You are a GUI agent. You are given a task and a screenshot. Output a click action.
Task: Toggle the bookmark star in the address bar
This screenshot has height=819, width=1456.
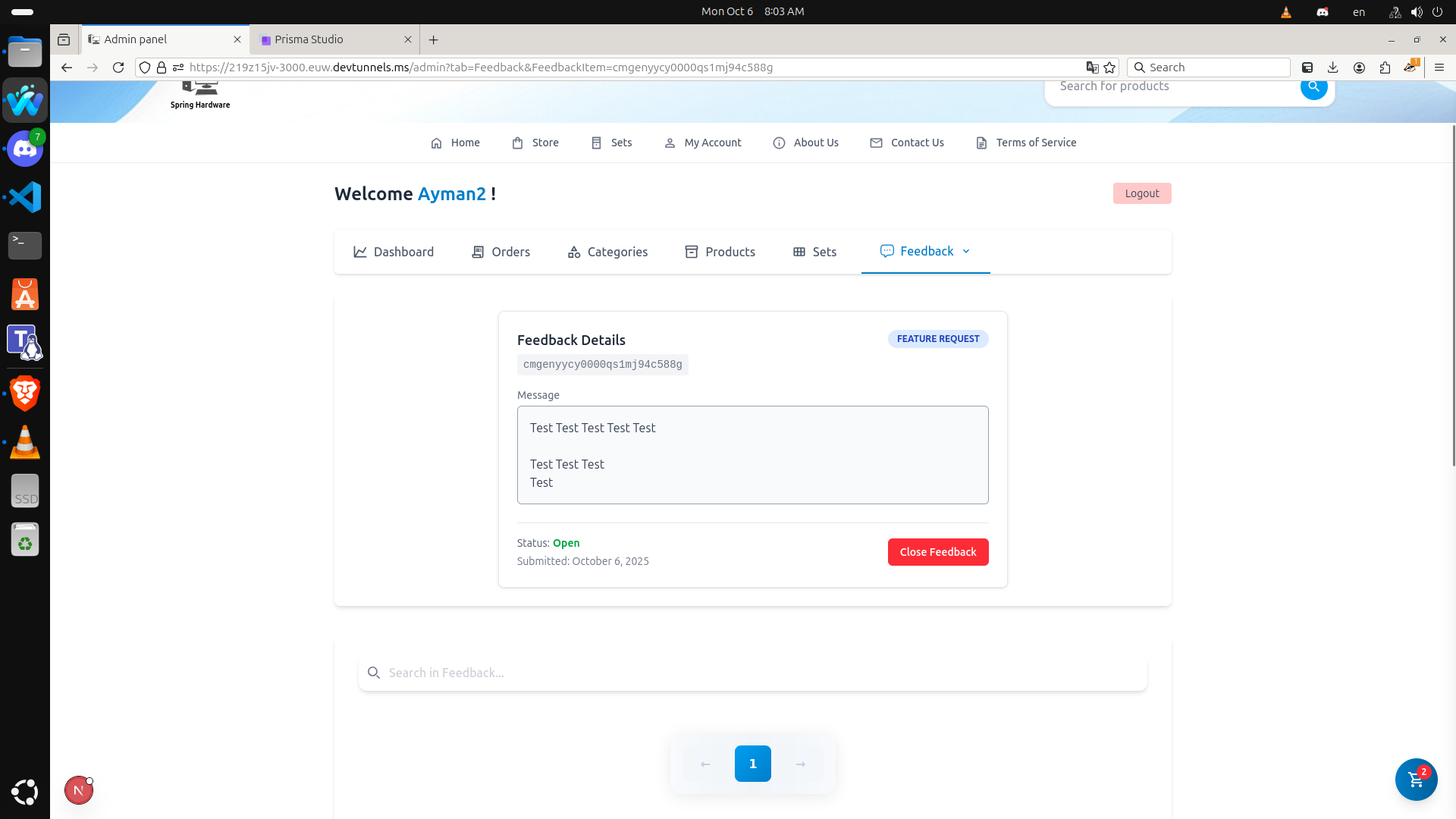(1109, 67)
